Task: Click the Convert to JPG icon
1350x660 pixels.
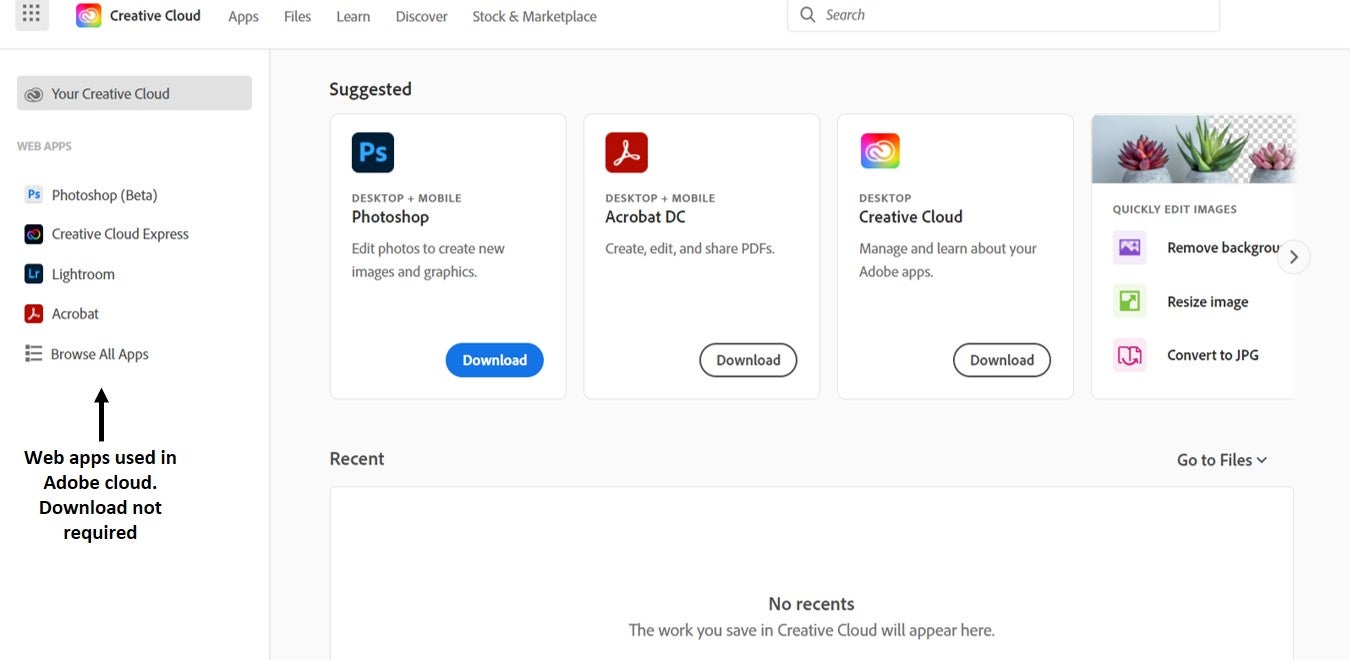Action: click(1130, 355)
